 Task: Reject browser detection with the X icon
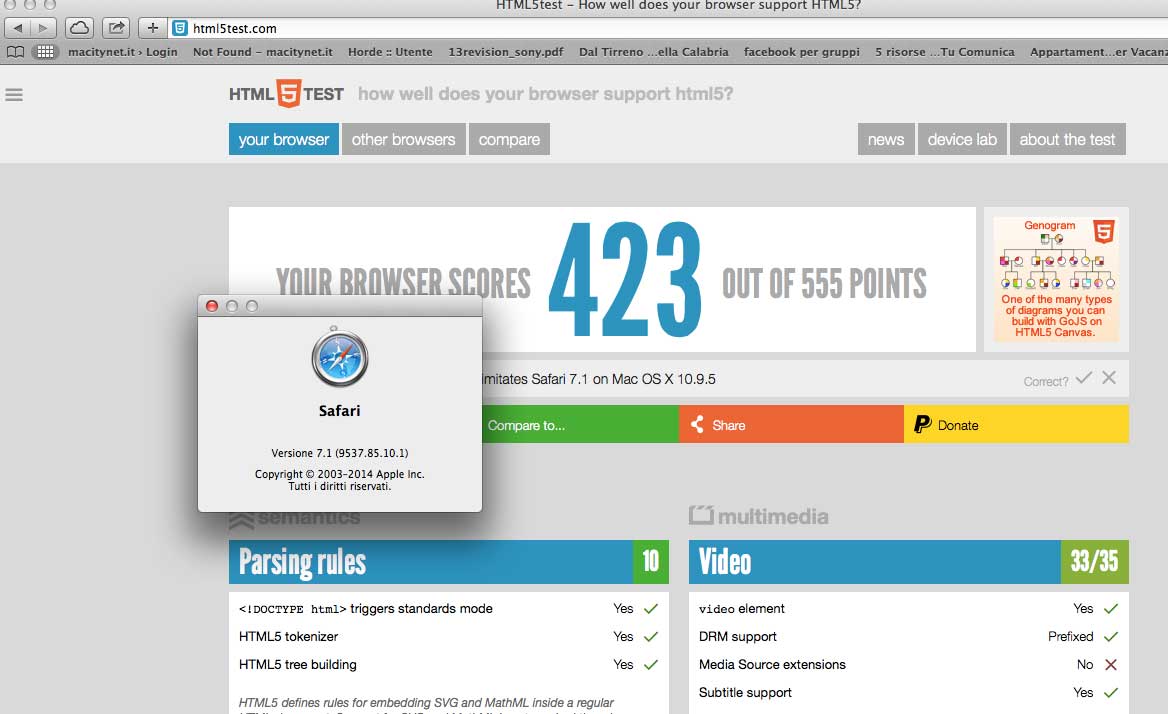(x=1109, y=377)
